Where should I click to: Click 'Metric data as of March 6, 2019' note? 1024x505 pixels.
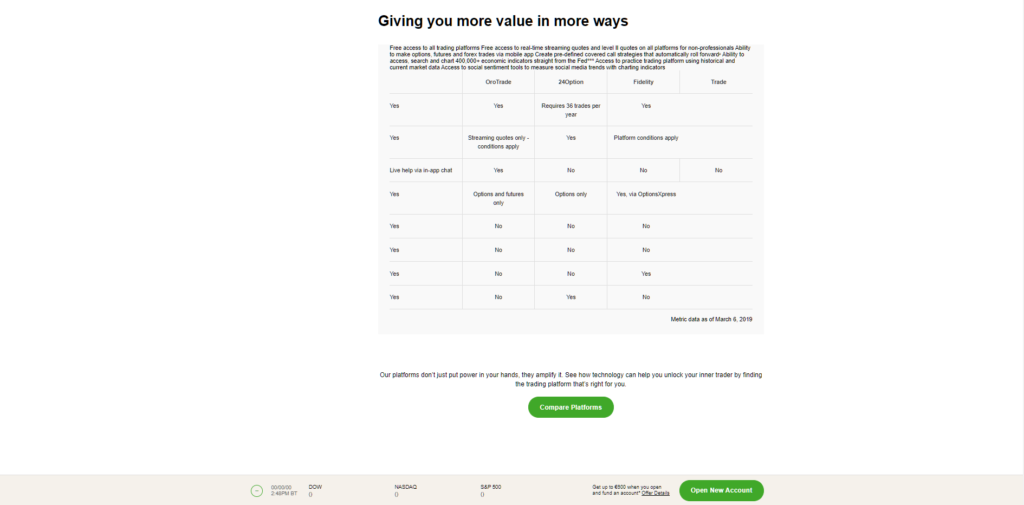pos(711,319)
